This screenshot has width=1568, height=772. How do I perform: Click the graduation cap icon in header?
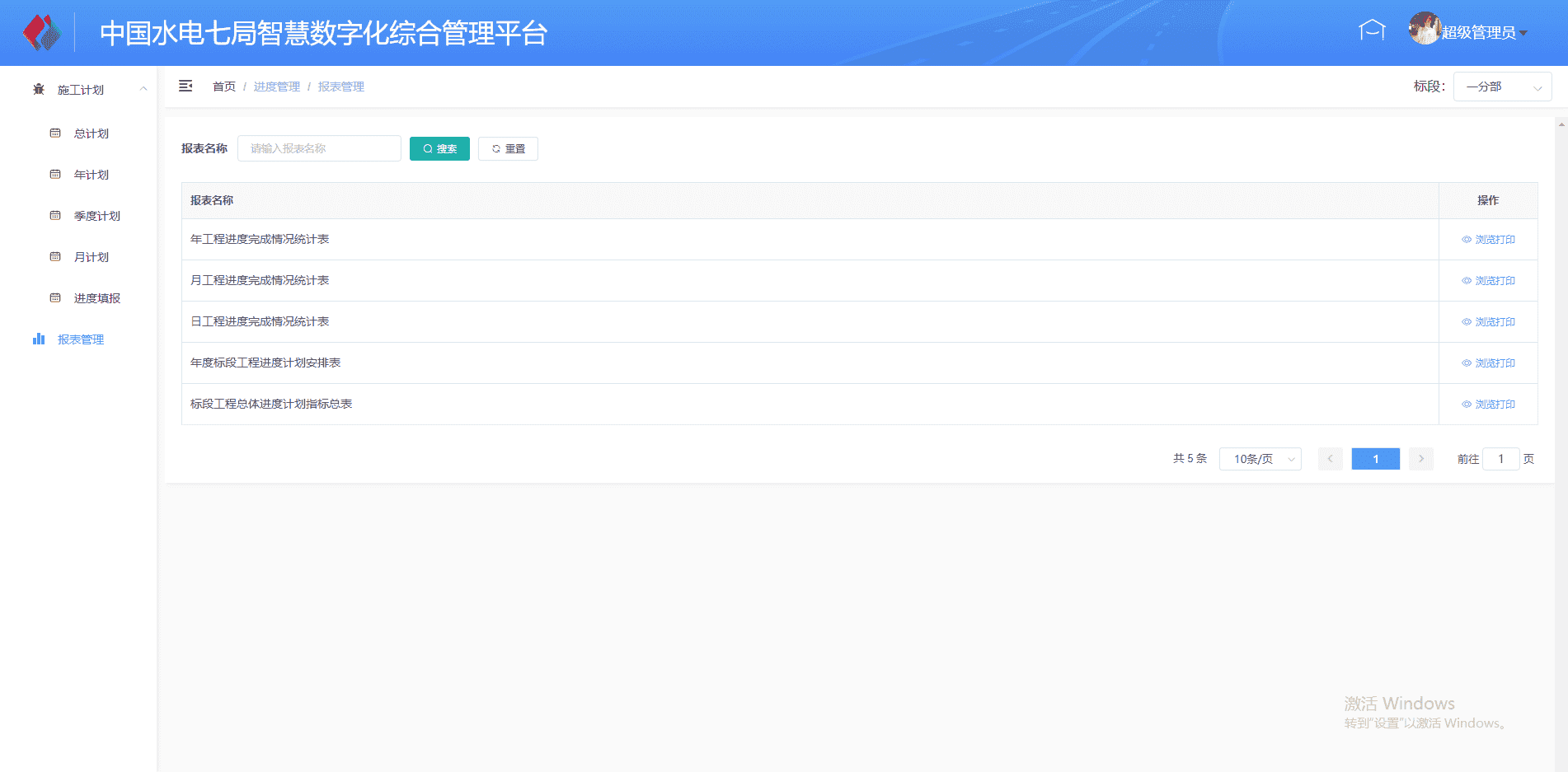1372,31
